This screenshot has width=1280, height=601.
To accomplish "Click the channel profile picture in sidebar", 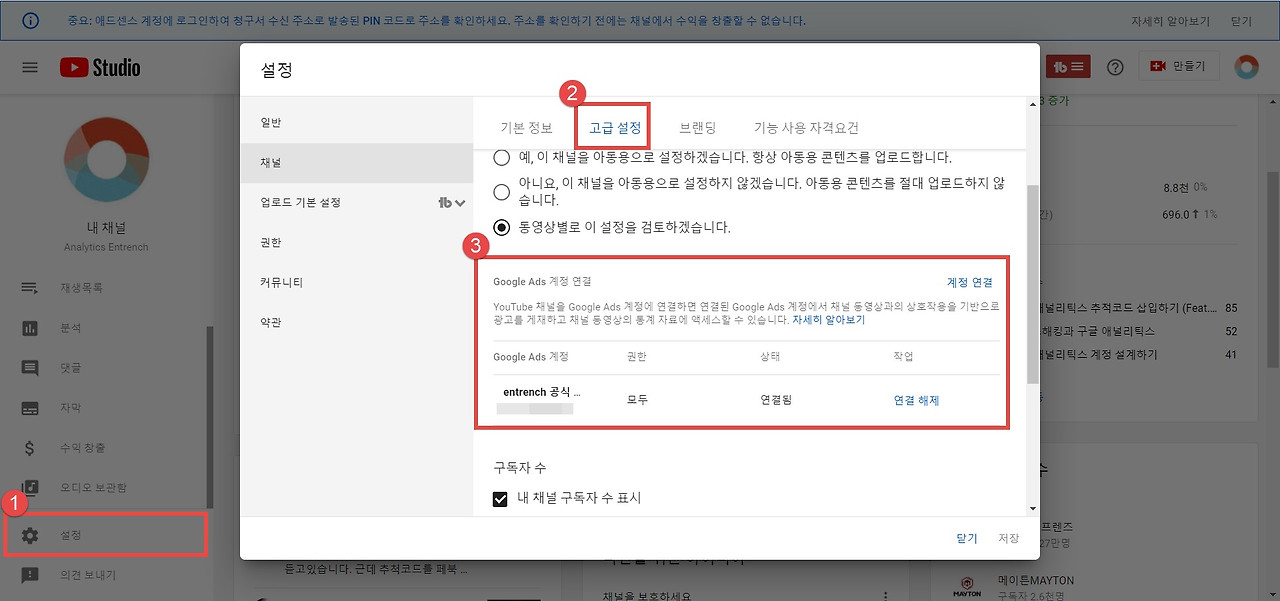I will pyautogui.click(x=107, y=159).
